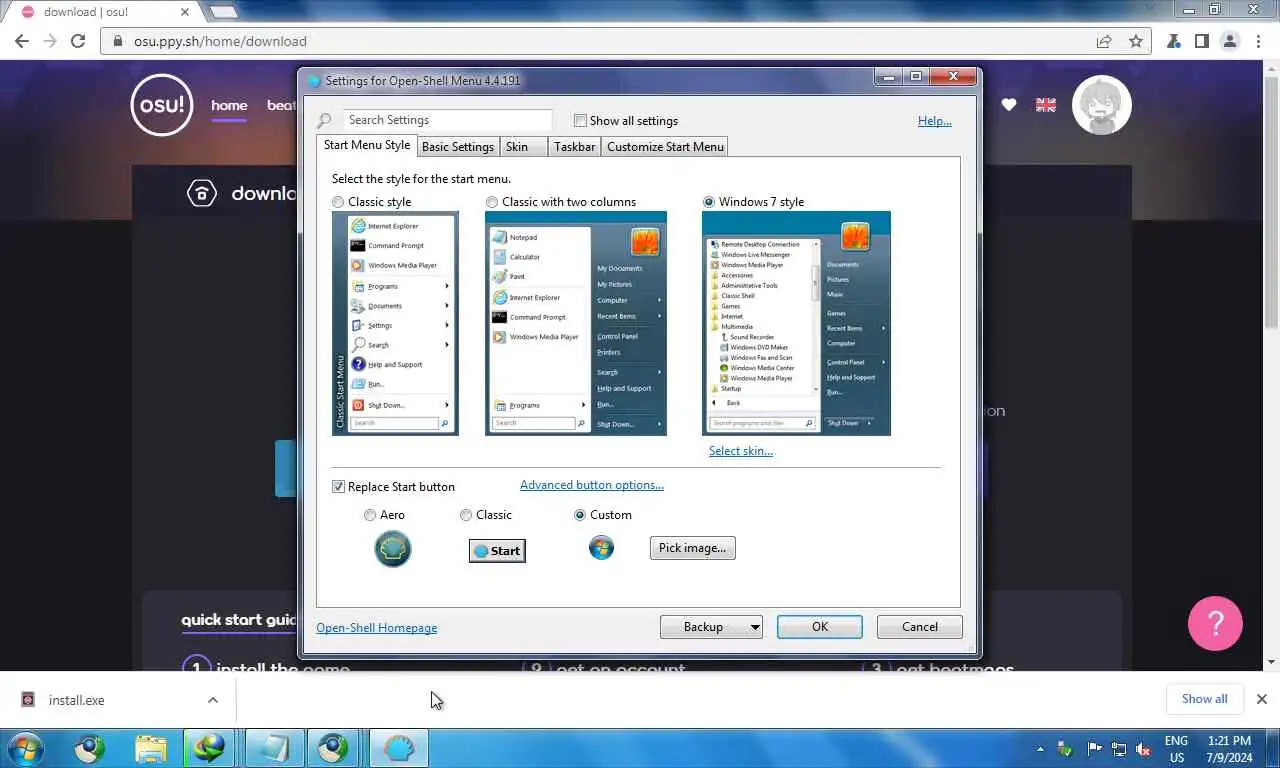Open the osu! user avatar menu
Screen dimensions: 1280x768
pos(1102,104)
